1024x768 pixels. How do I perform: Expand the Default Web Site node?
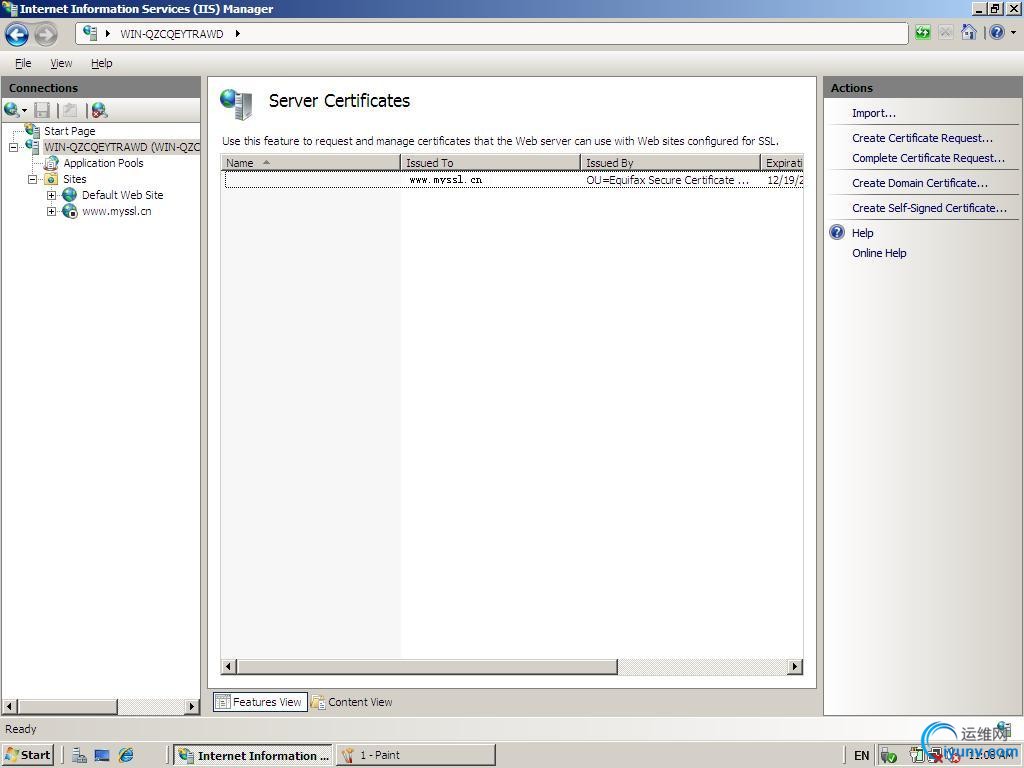51,195
